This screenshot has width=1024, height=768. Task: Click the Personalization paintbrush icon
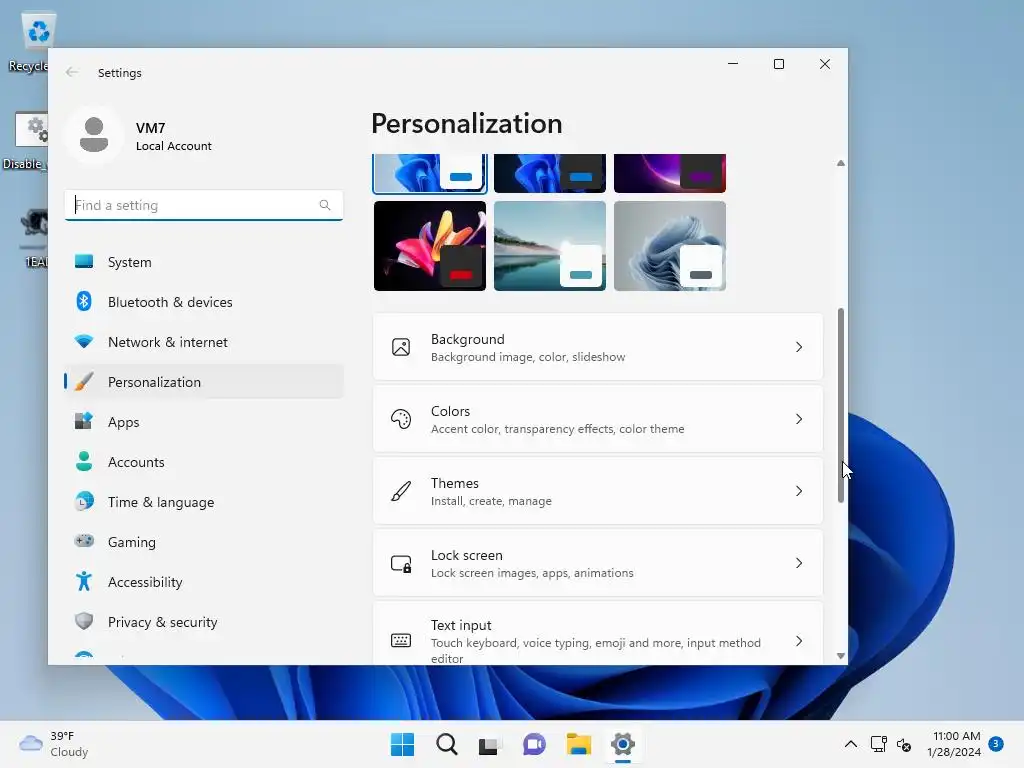(84, 381)
